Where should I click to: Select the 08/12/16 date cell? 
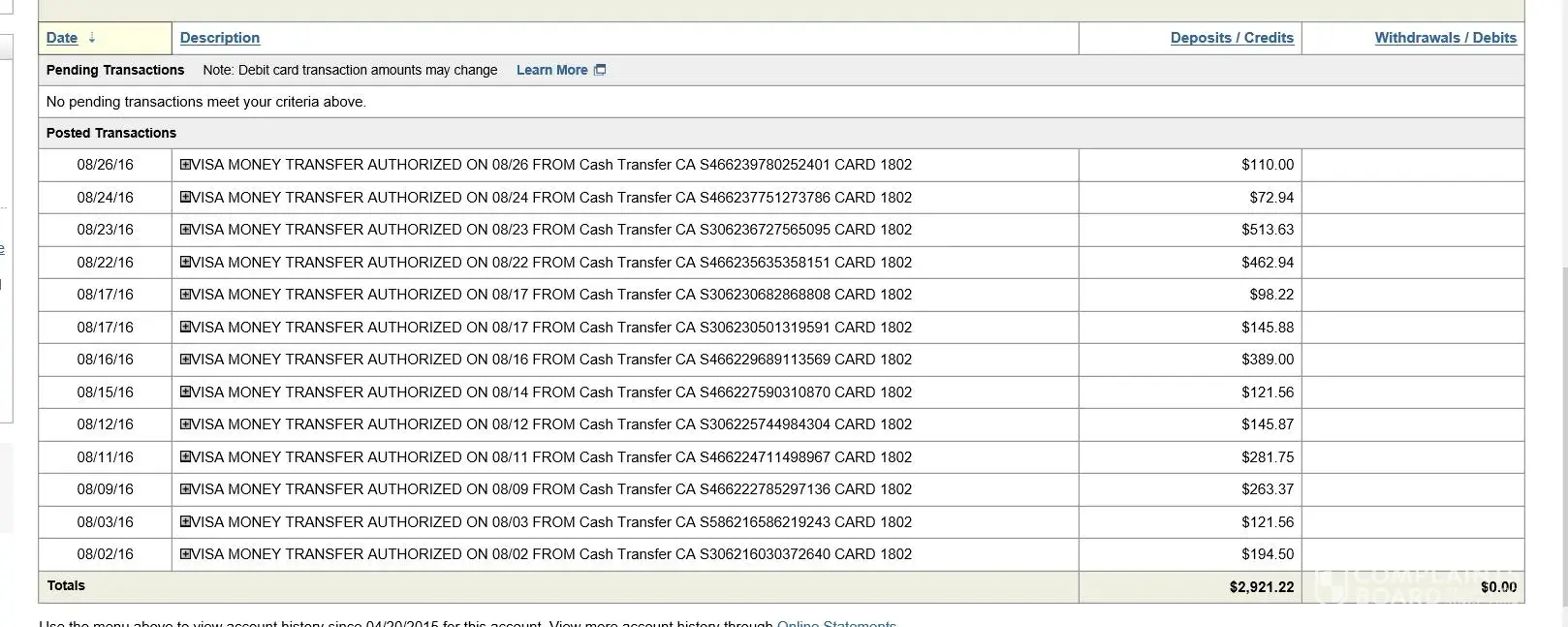(106, 424)
